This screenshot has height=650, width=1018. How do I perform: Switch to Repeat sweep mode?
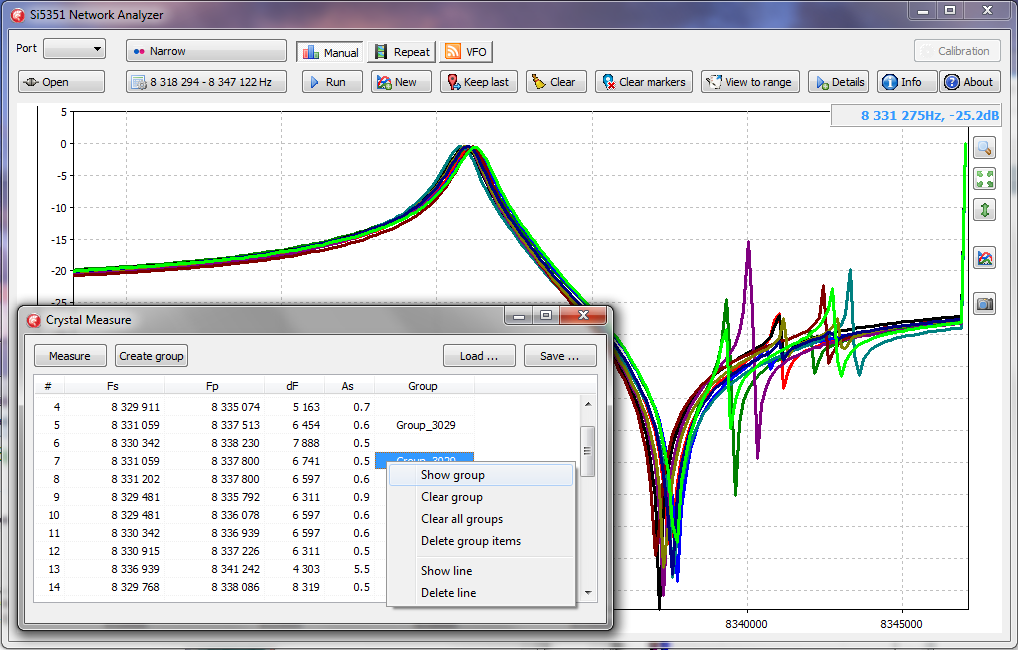tap(400, 52)
